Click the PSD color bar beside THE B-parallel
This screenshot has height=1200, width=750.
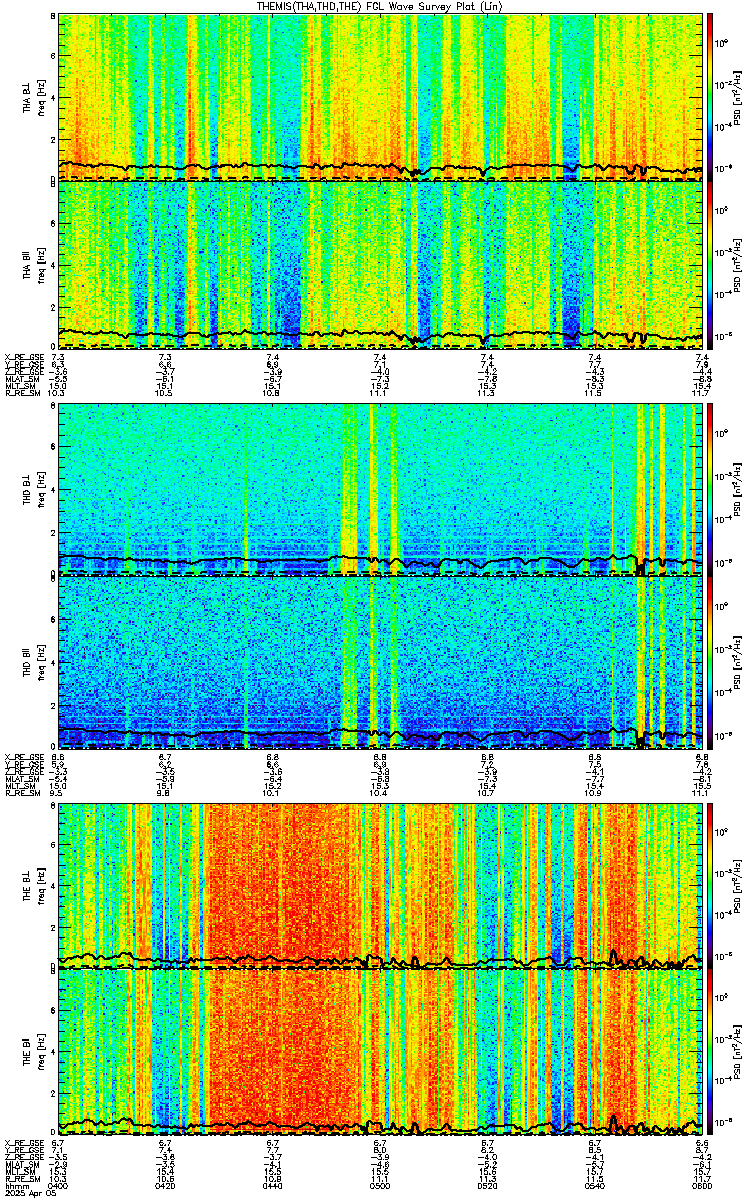[711, 1053]
